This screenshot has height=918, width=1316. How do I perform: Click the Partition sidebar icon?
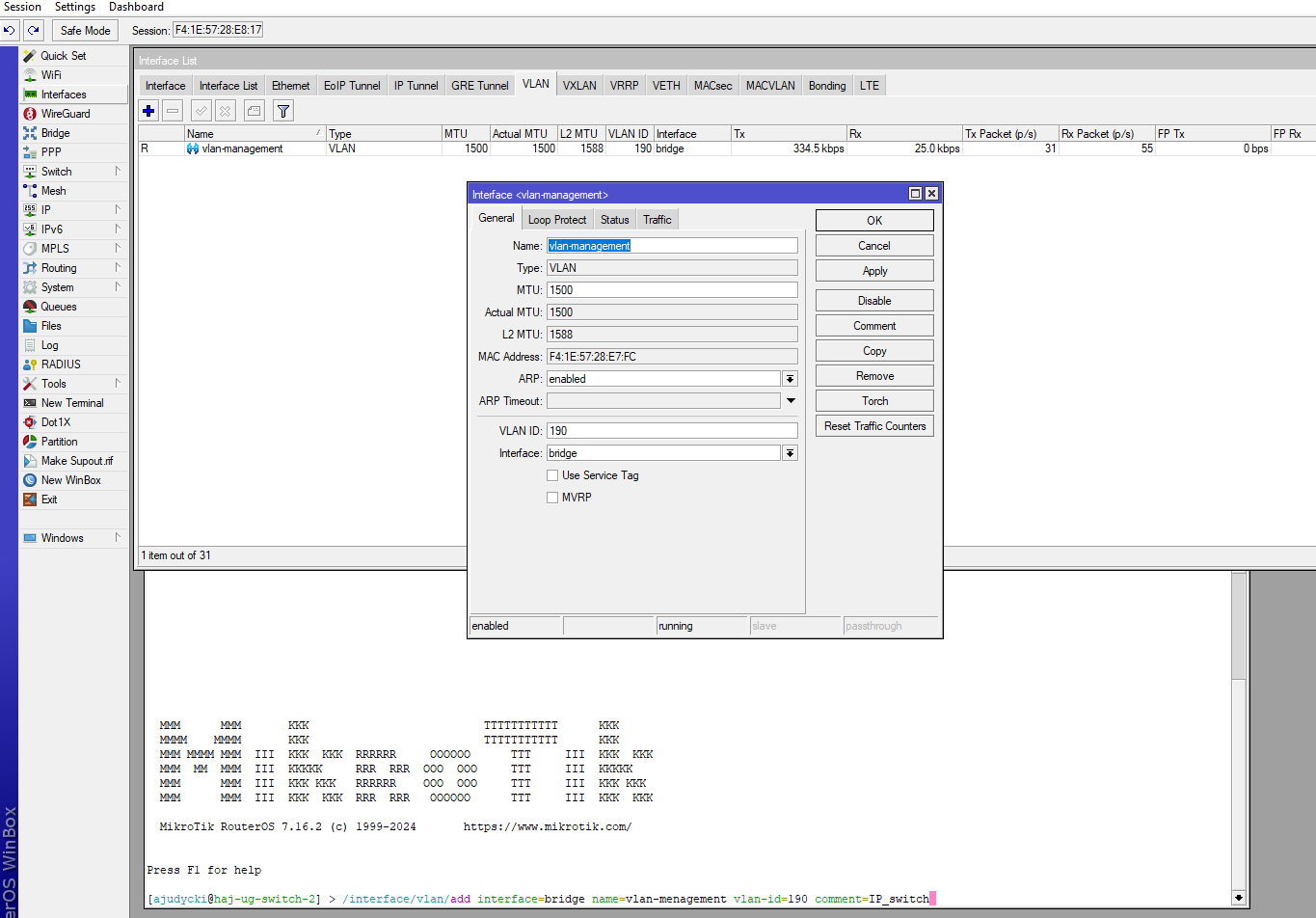[x=30, y=442]
